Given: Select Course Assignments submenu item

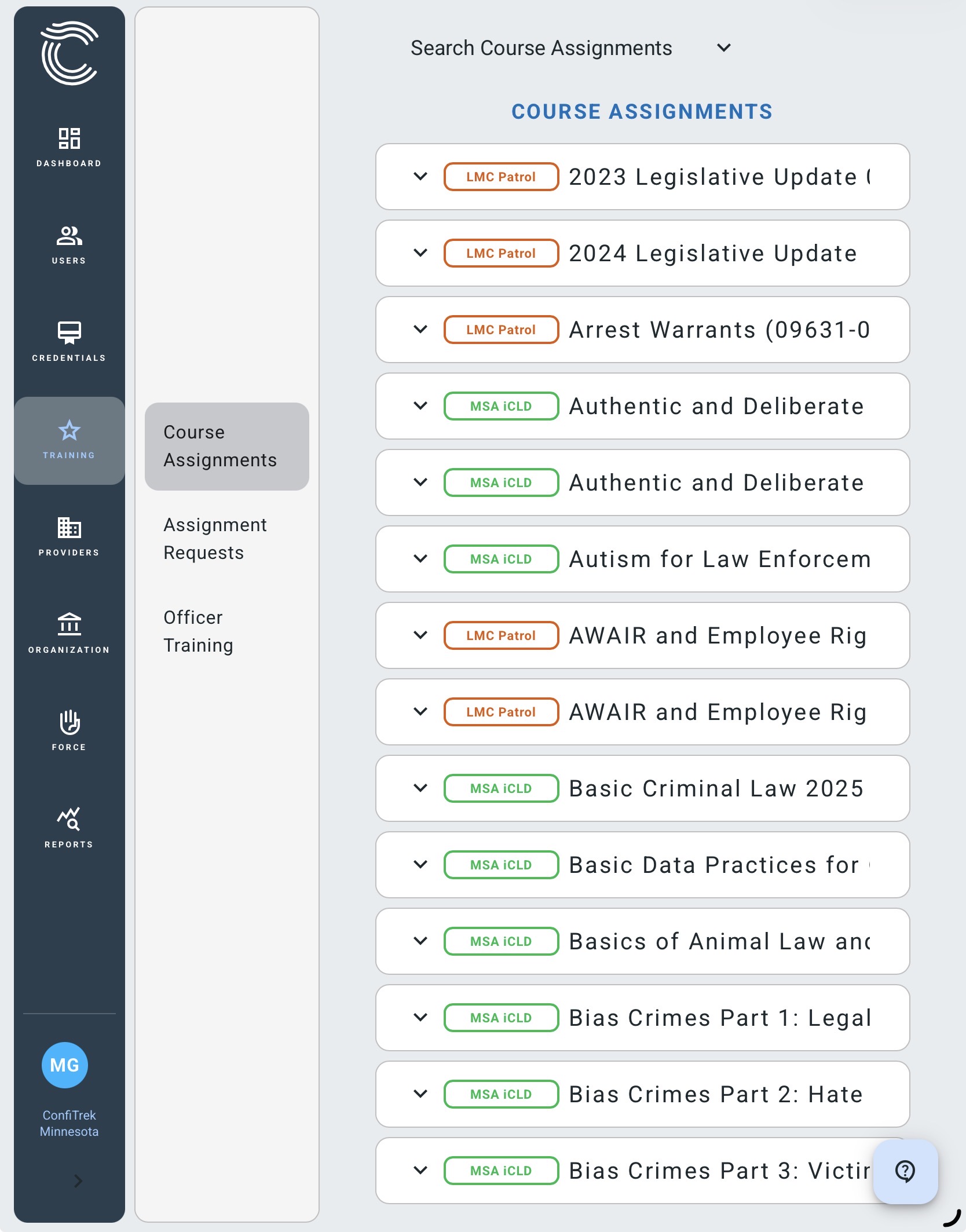Looking at the screenshot, I should (x=220, y=446).
